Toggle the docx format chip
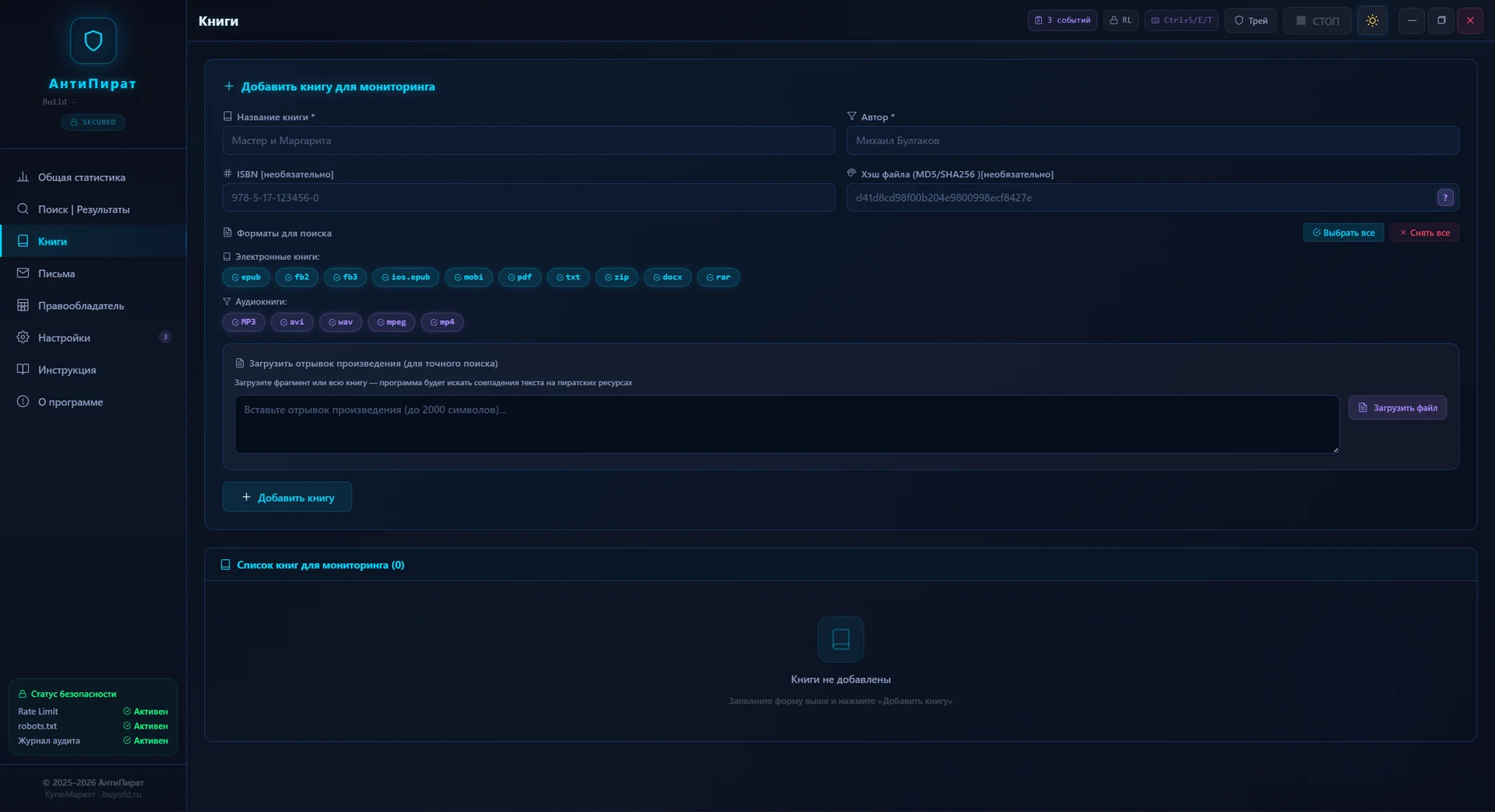1495x812 pixels. (x=667, y=277)
